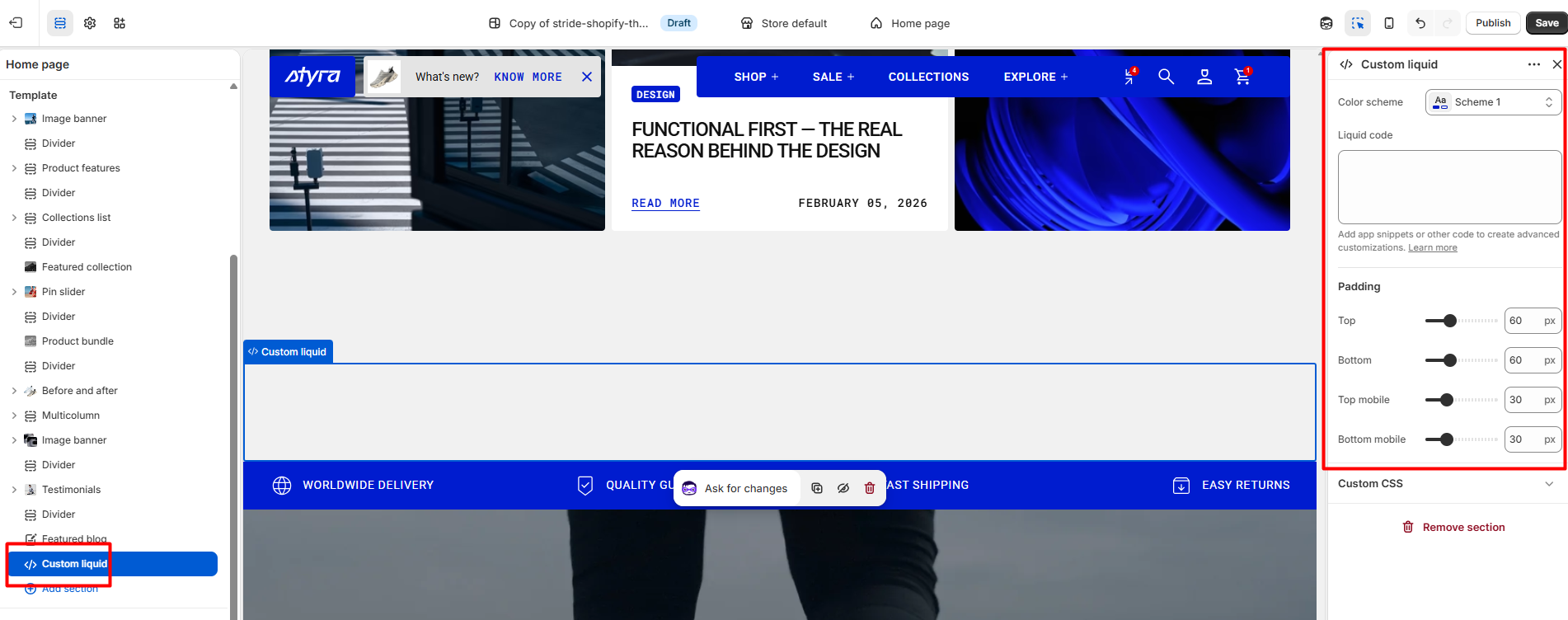Click the compare icon with badge 4
Image resolution: width=1568 pixels, height=620 pixels.
(x=1129, y=77)
